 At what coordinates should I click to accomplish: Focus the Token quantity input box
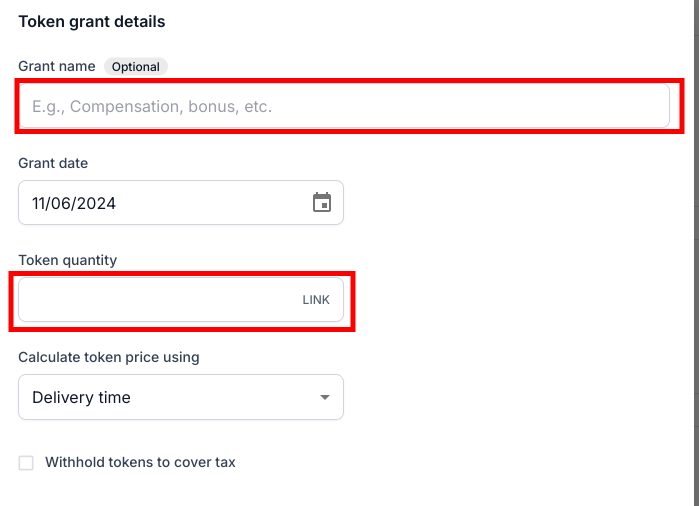(181, 300)
